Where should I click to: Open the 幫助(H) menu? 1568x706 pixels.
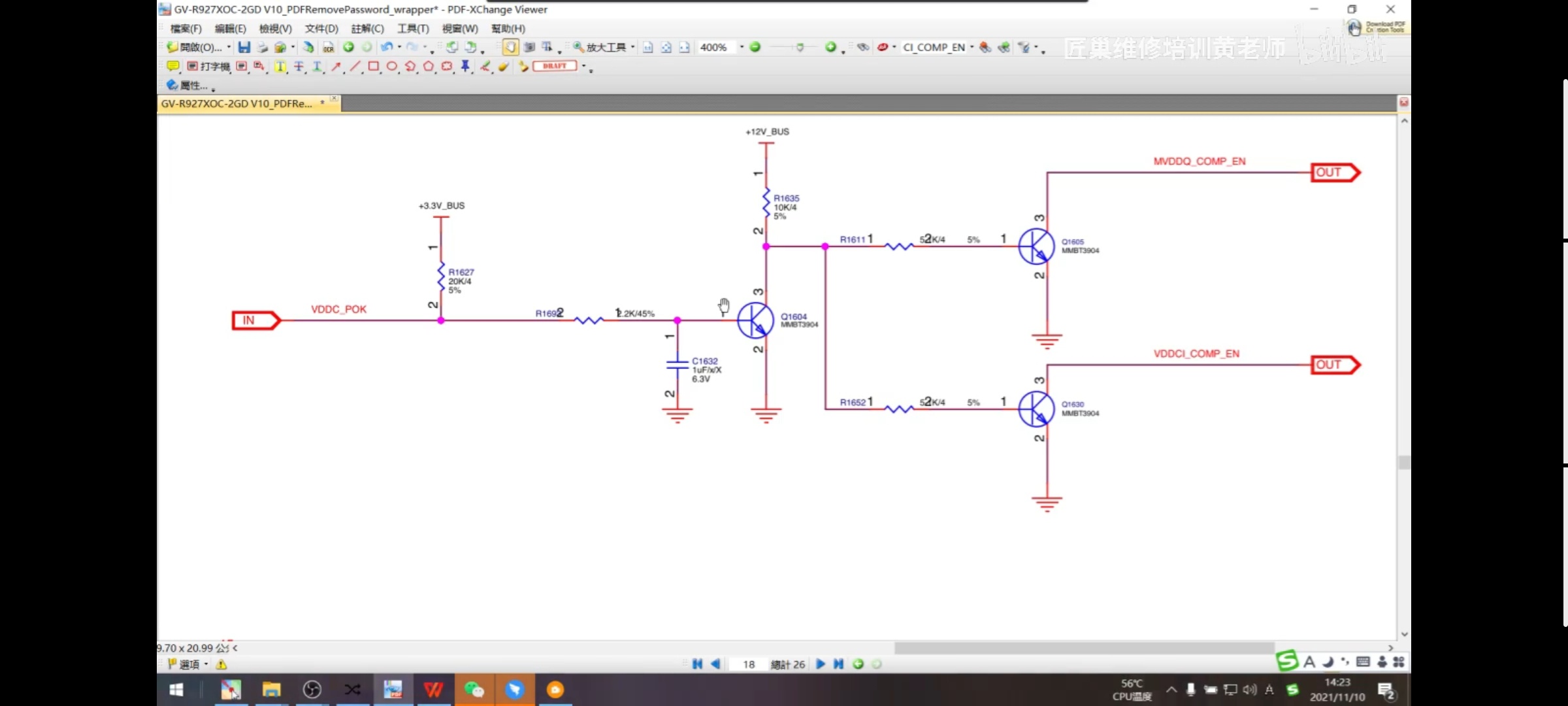click(x=508, y=29)
